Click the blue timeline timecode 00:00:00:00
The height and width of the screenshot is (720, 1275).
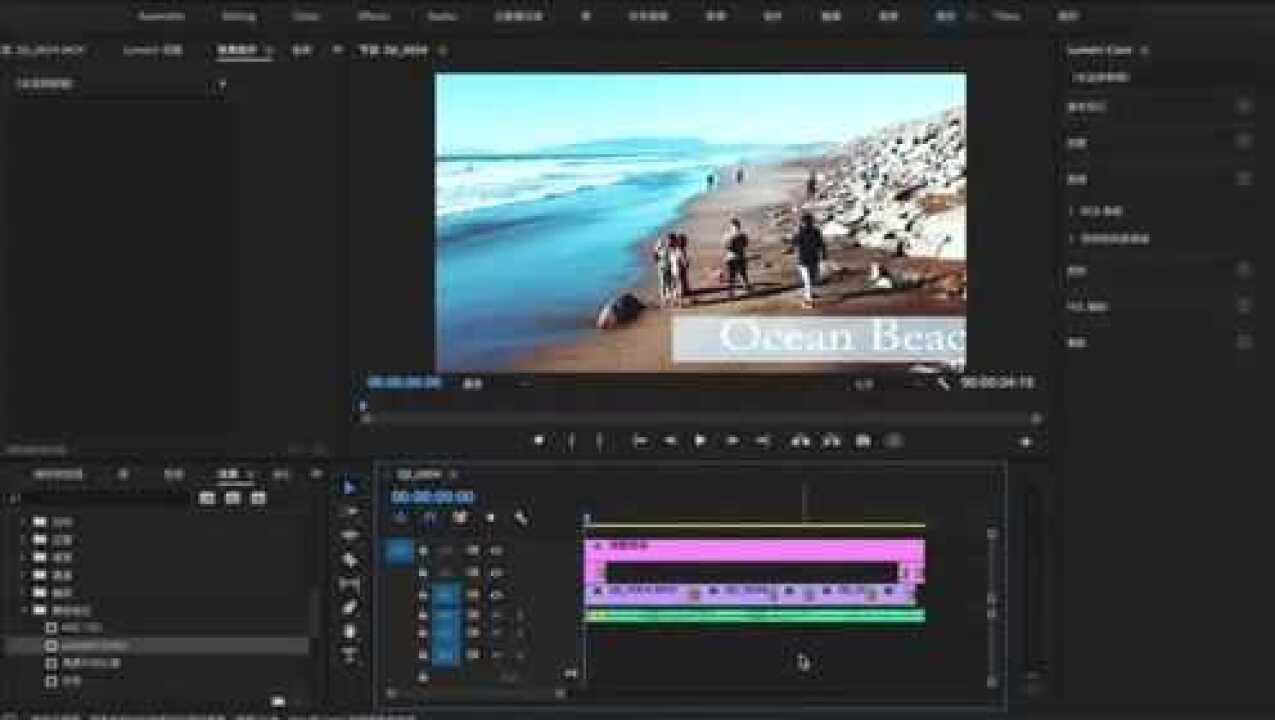click(432, 497)
